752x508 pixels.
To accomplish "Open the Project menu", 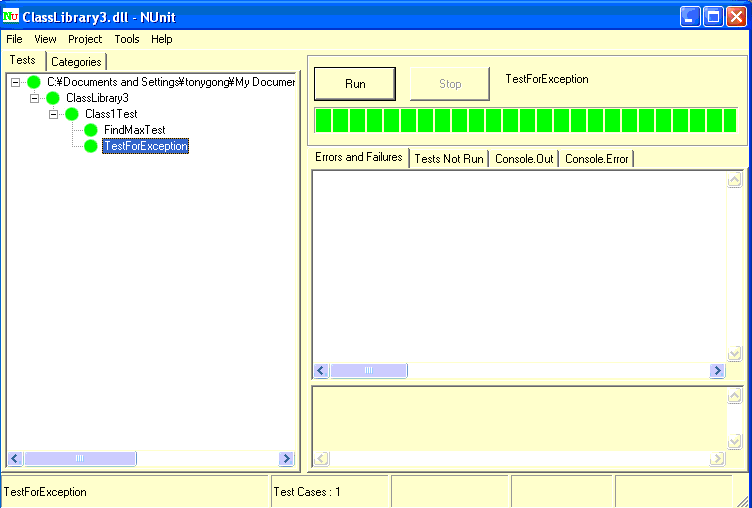I will 85,39.
